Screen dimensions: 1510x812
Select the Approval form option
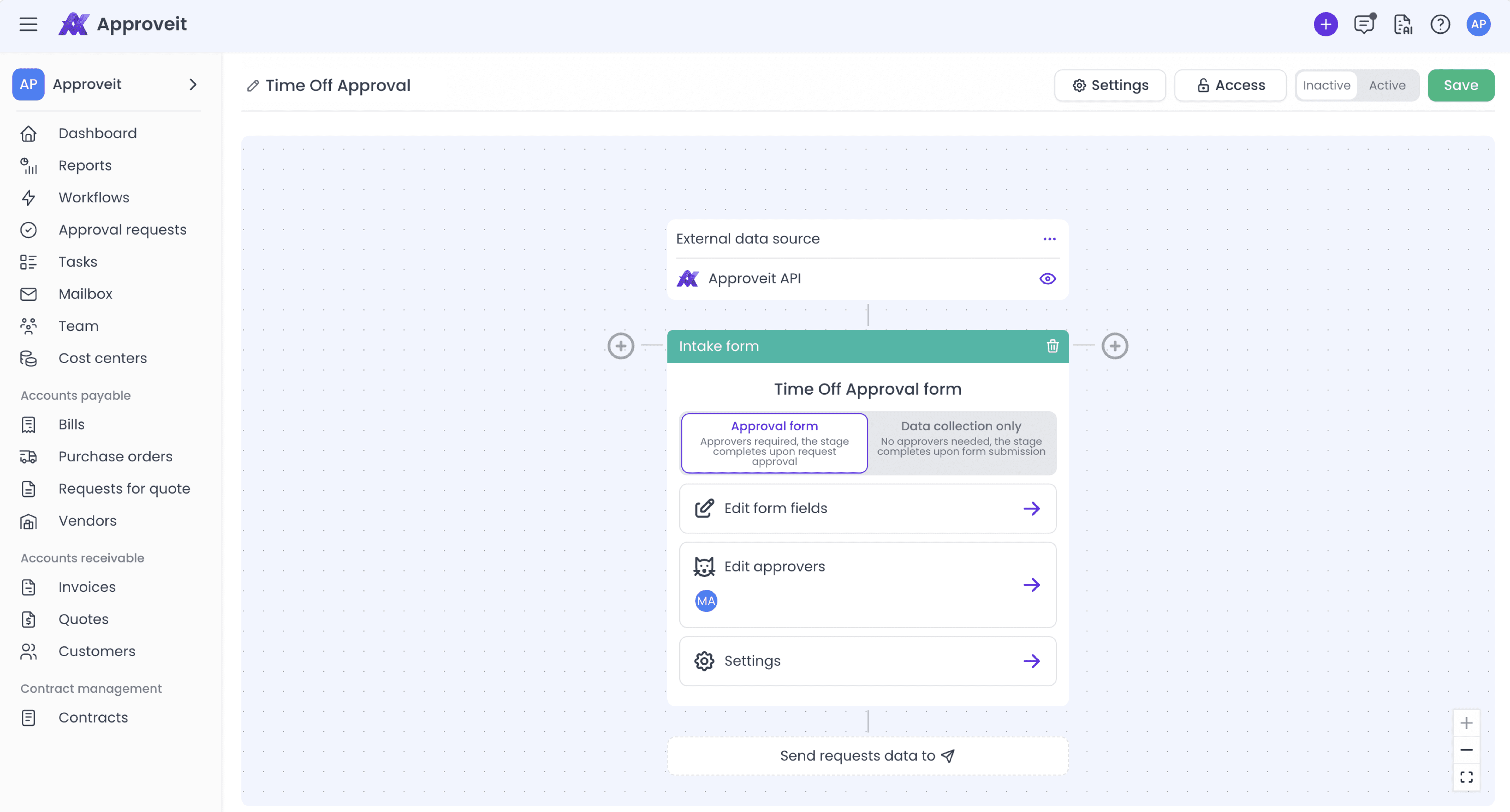[774, 443]
